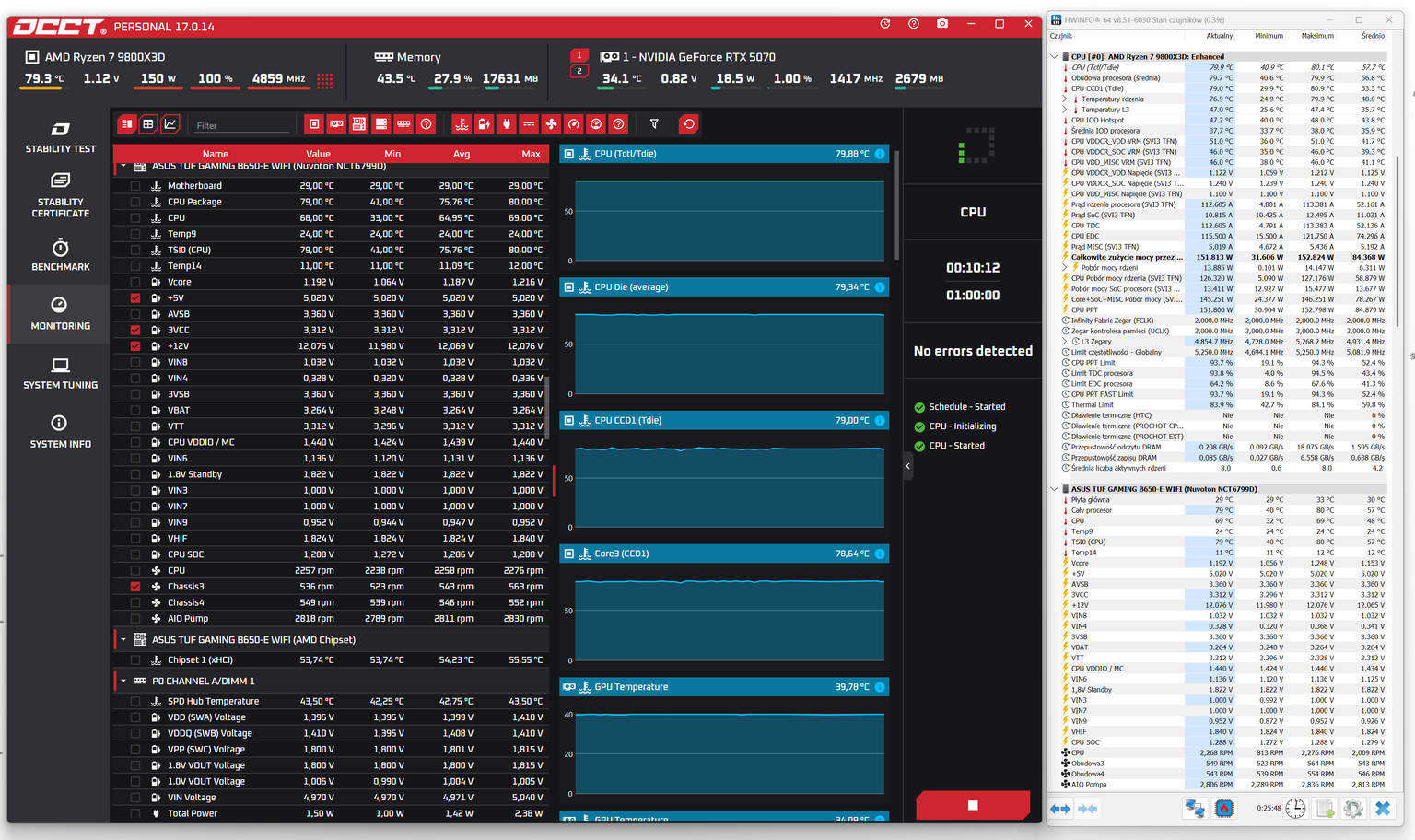Open the CPU core grid icon next to 4859 MHz

(325, 80)
